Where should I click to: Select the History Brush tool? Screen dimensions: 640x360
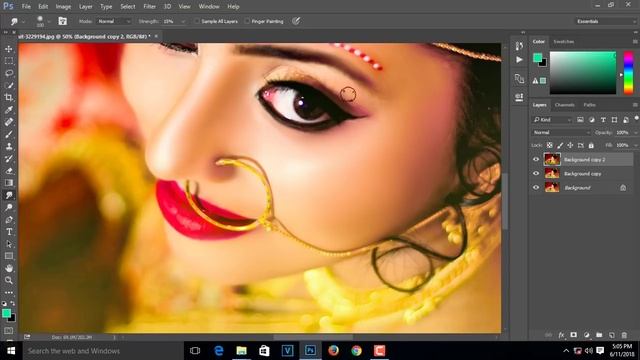pyautogui.click(x=9, y=159)
